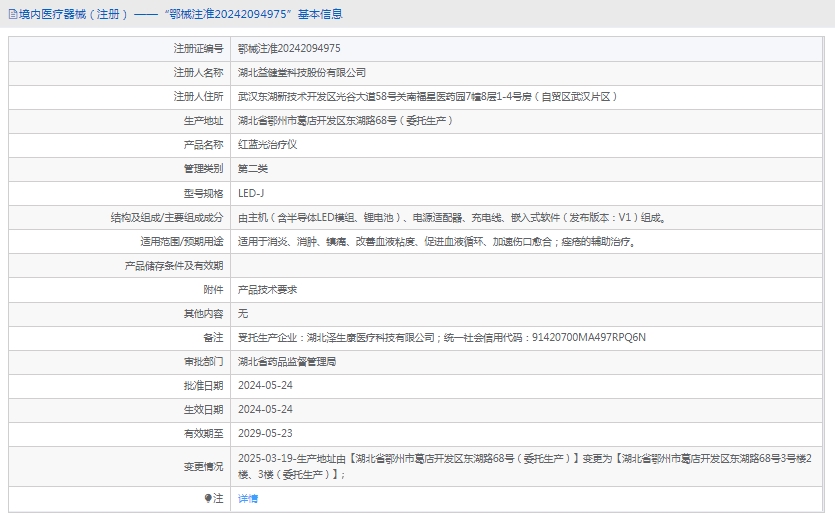This screenshot has height=519, width=835.
Task: Click model specification value LED-J
Action: [251, 193]
